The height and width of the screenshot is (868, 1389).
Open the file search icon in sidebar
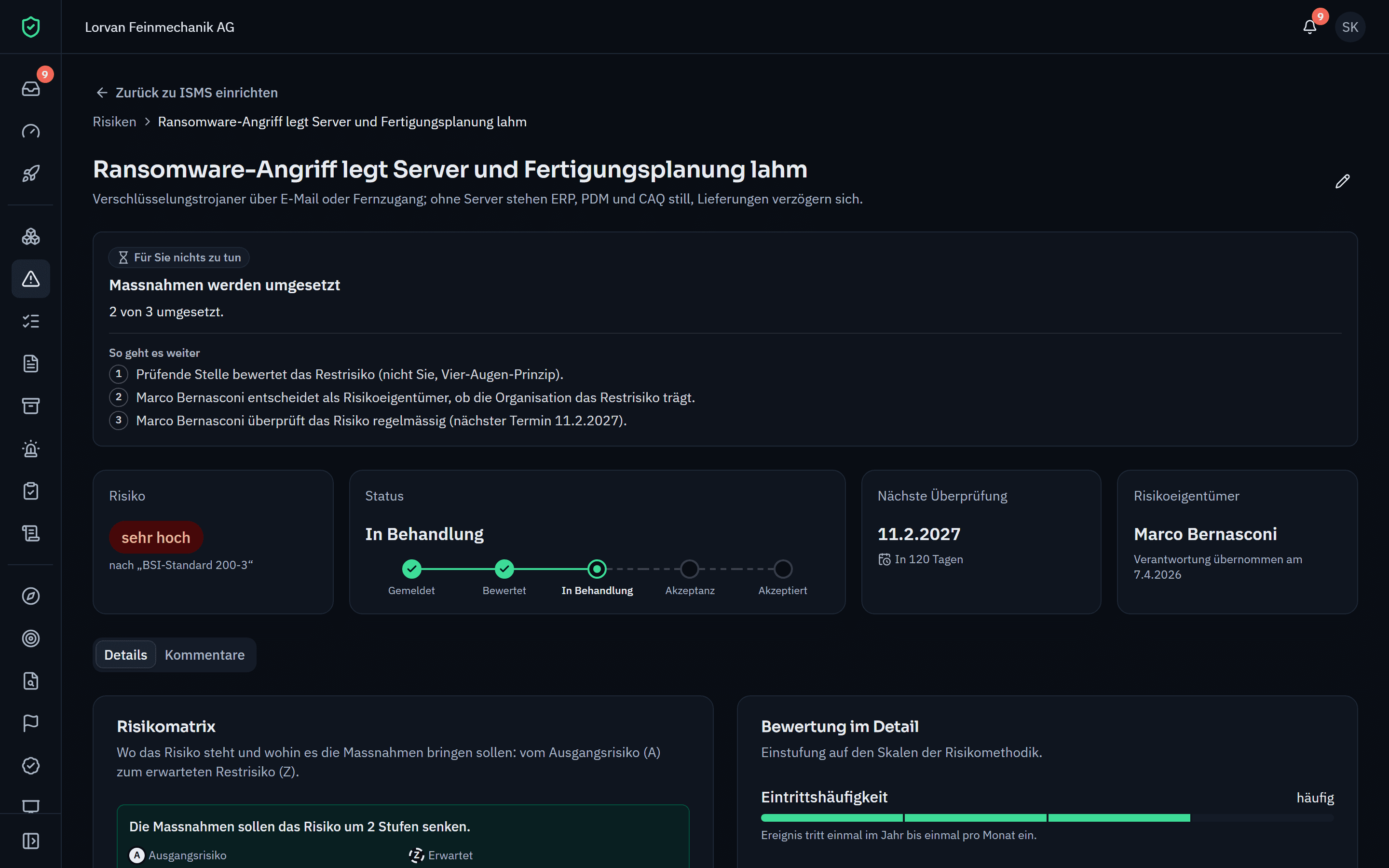coord(30,681)
